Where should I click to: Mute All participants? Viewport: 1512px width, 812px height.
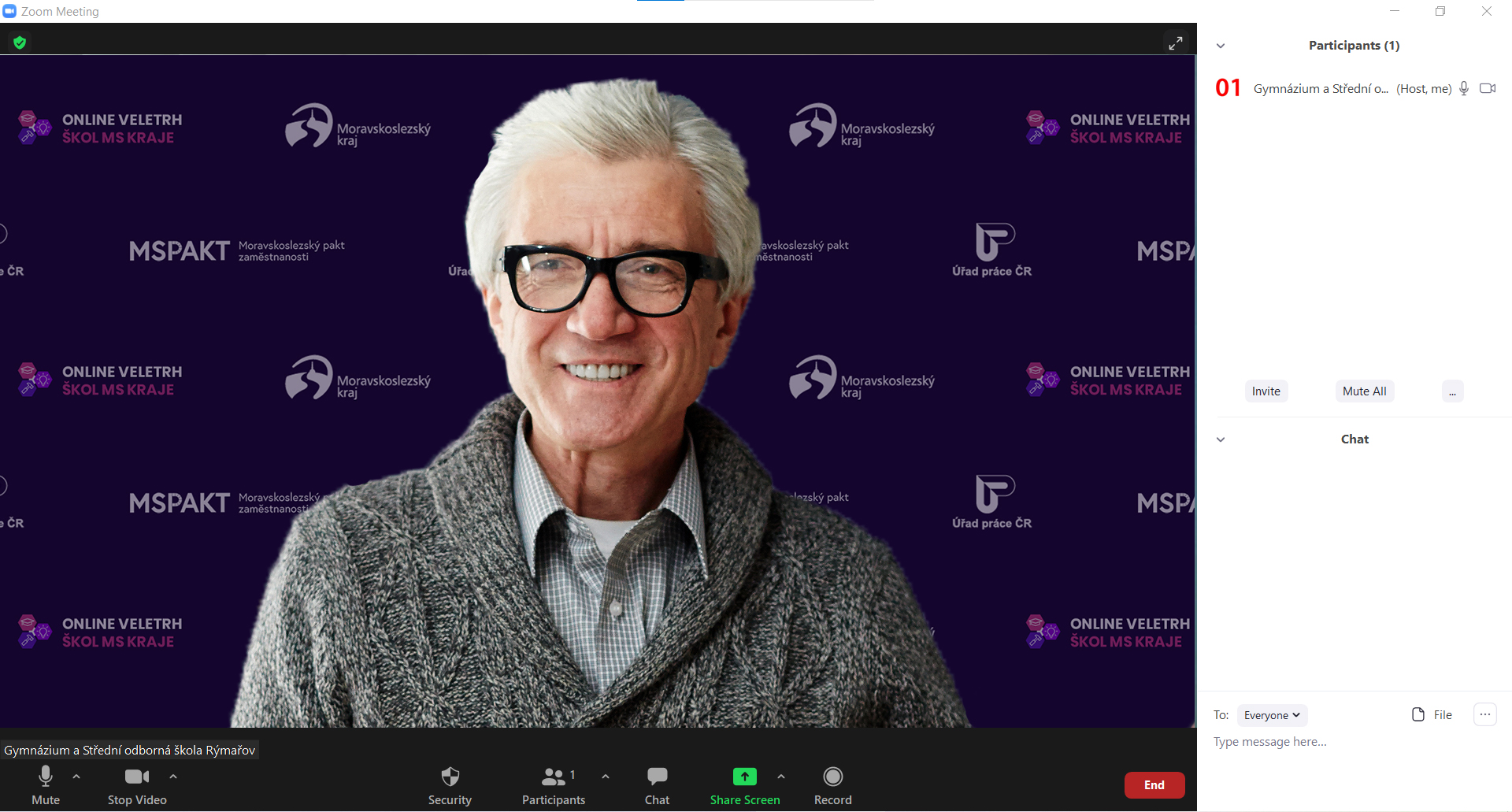click(x=1365, y=391)
